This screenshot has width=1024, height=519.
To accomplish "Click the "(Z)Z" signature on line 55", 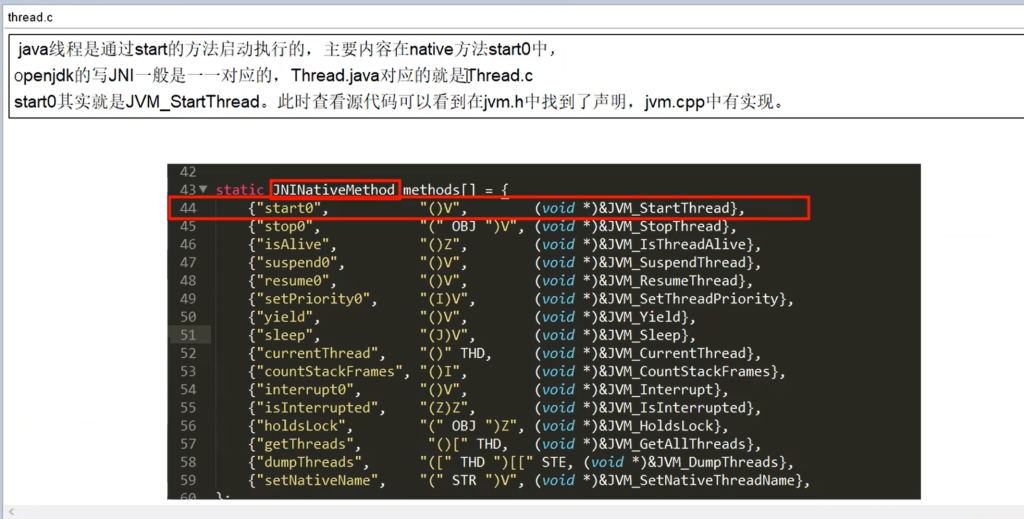I will (444, 408).
